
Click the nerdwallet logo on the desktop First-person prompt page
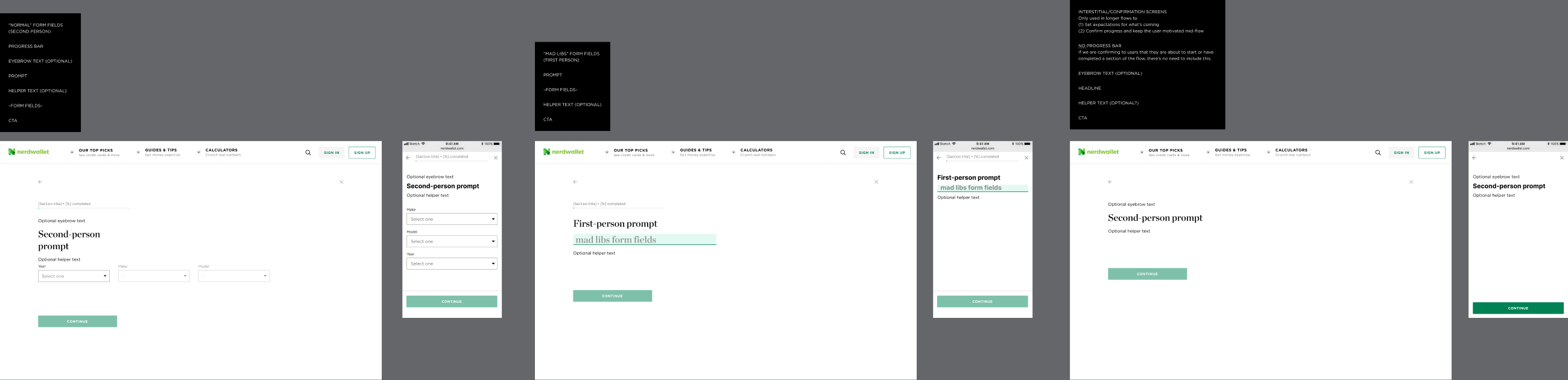(564, 151)
